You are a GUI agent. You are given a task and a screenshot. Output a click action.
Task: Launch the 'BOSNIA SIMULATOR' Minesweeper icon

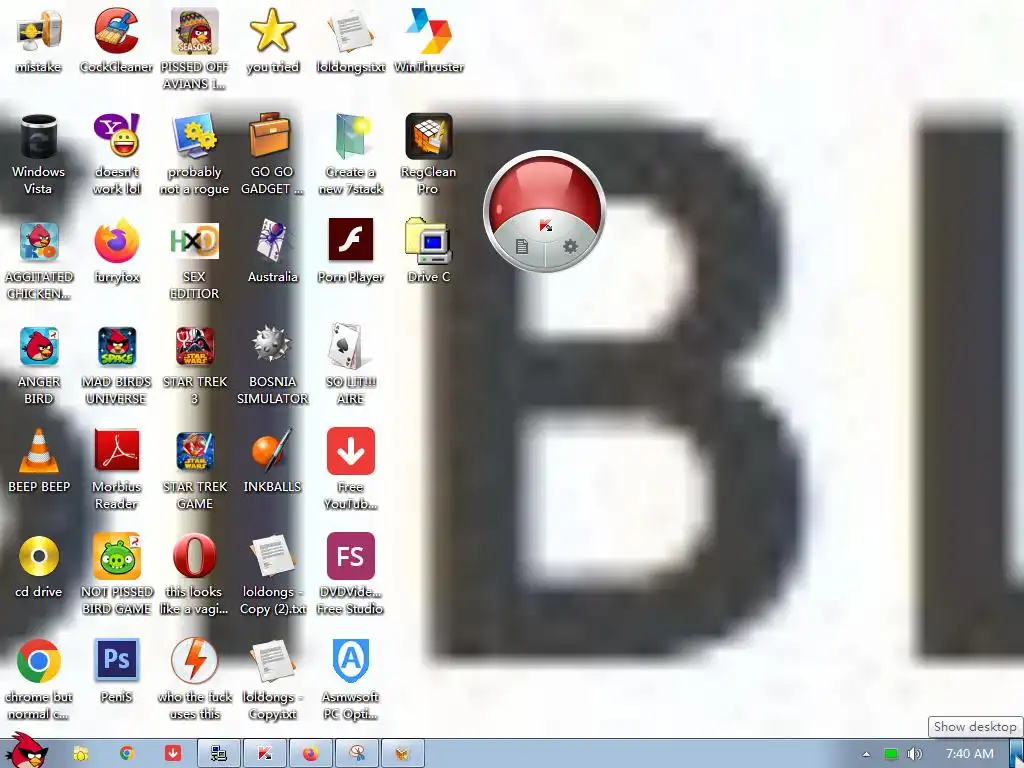pyautogui.click(x=272, y=346)
